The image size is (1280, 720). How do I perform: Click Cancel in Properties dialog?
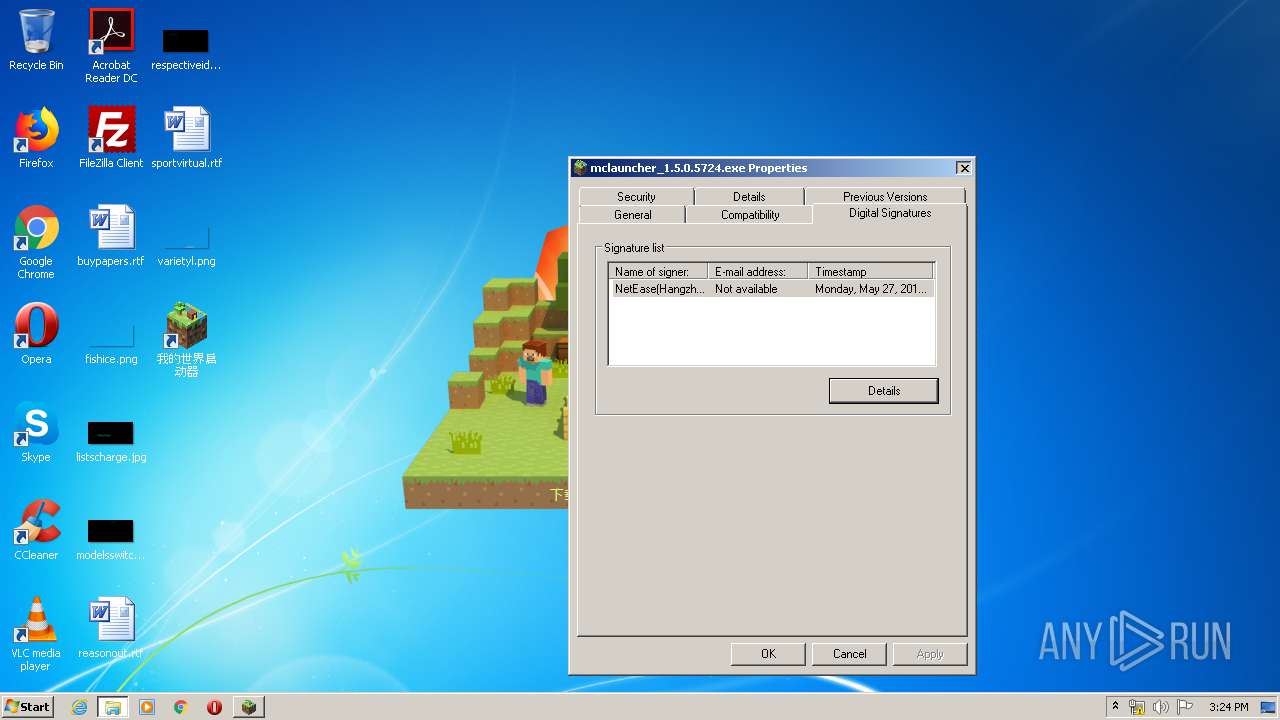(x=850, y=654)
